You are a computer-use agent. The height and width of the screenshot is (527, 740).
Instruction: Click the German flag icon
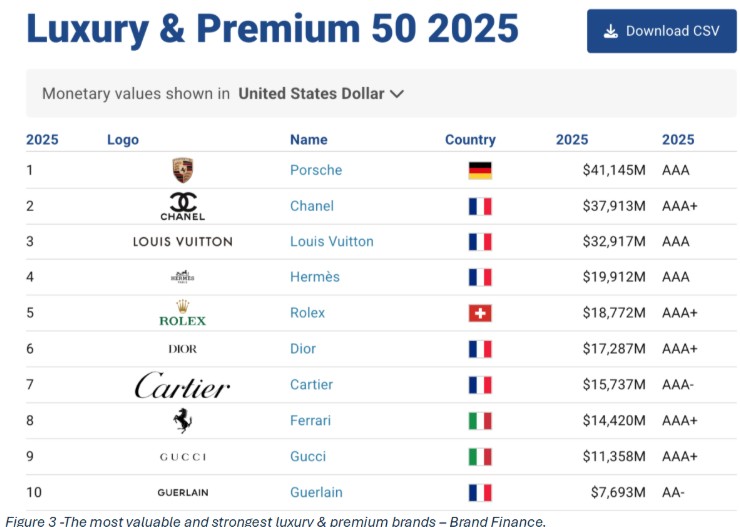click(x=480, y=170)
